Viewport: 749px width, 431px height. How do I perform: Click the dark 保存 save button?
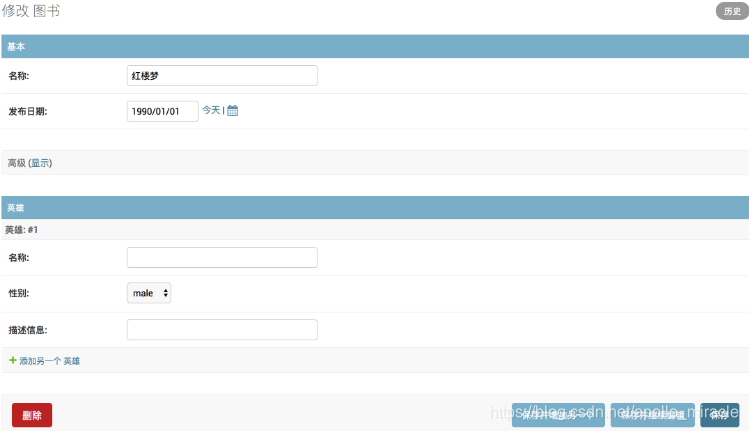pos(719,415)
